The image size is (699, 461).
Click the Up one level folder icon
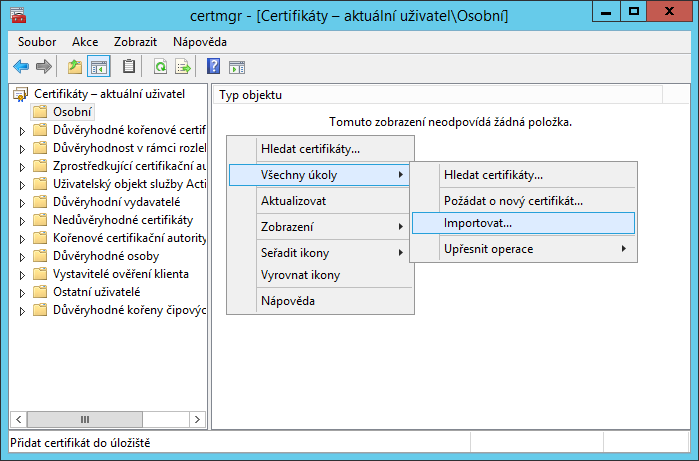(75, 67)
